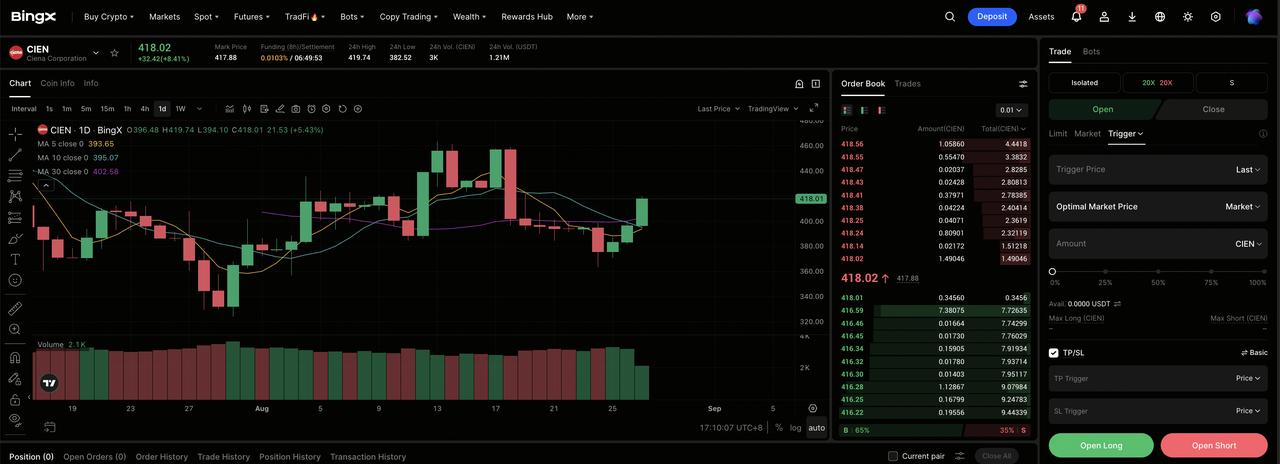This screenshot has height=464, width=1280.
Task: Open the 0.01 order book precision dropdown
Action: pos(1012,110)
